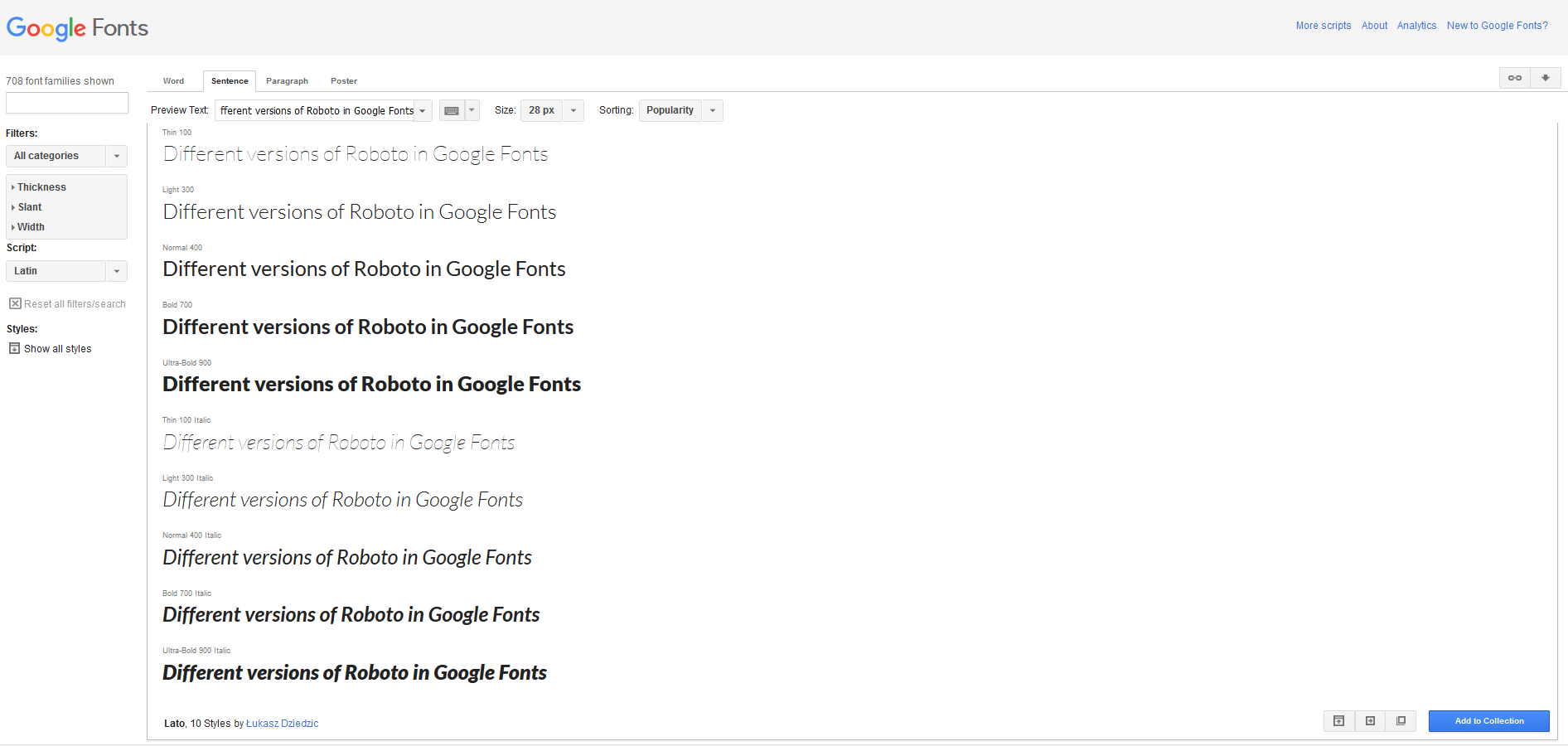
Task: Click the '708 font families shown' text
Action: click(60, 81)
